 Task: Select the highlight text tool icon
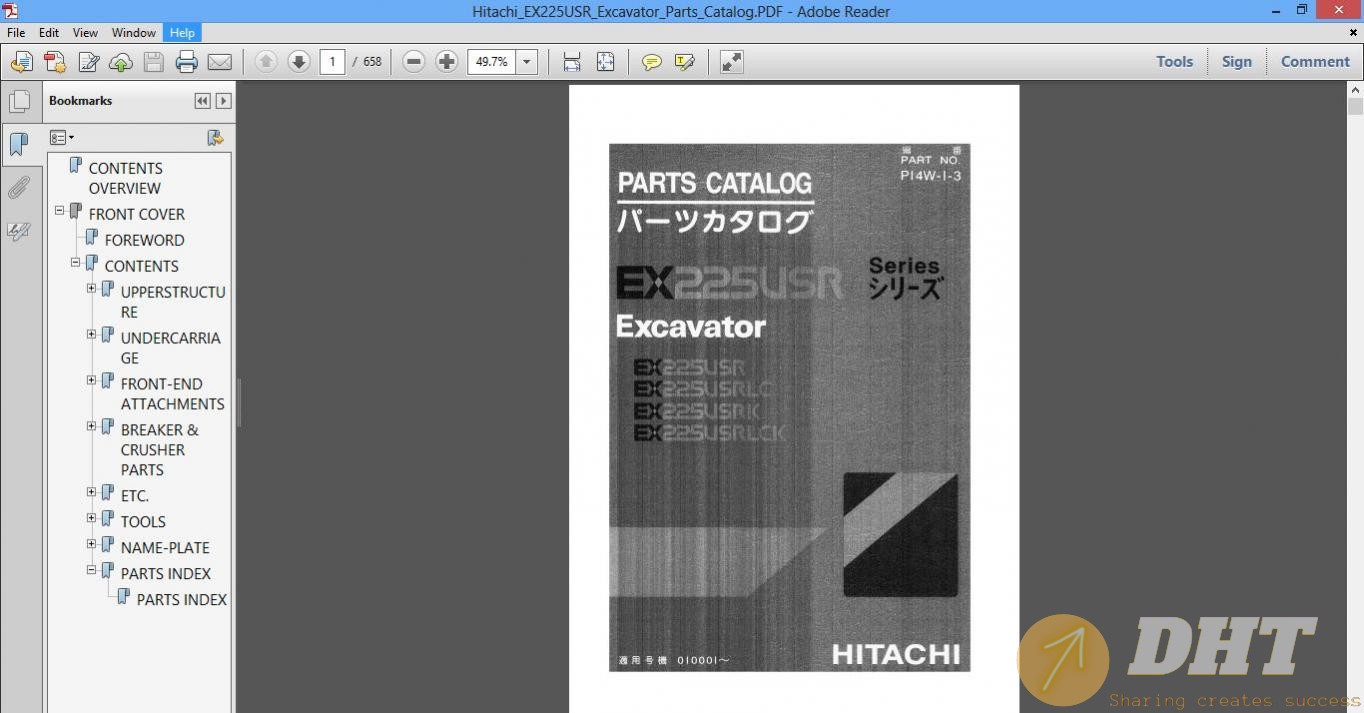[x=685, y=62]
